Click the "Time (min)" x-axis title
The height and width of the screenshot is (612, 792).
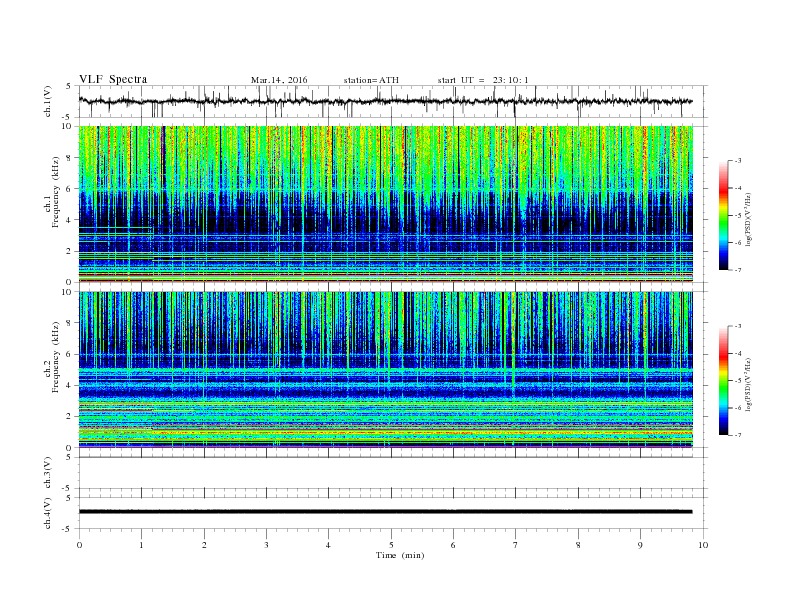point(400,555)
